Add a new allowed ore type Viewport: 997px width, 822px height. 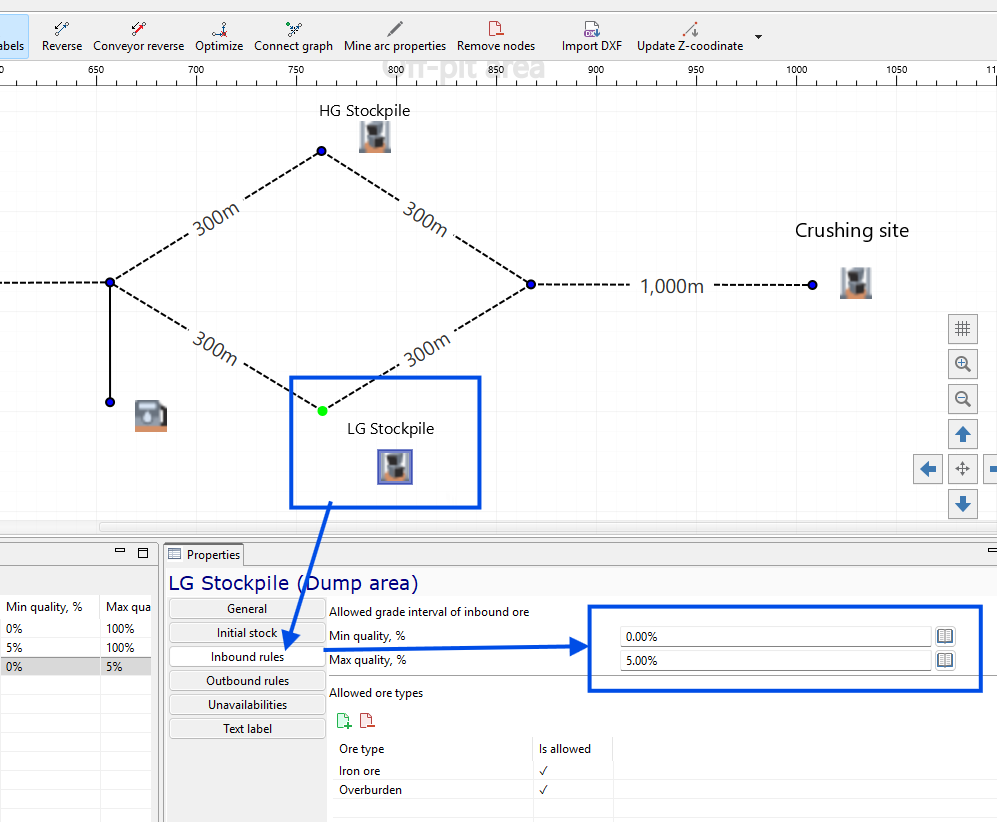pyautogui.click(x=344, y=721)
